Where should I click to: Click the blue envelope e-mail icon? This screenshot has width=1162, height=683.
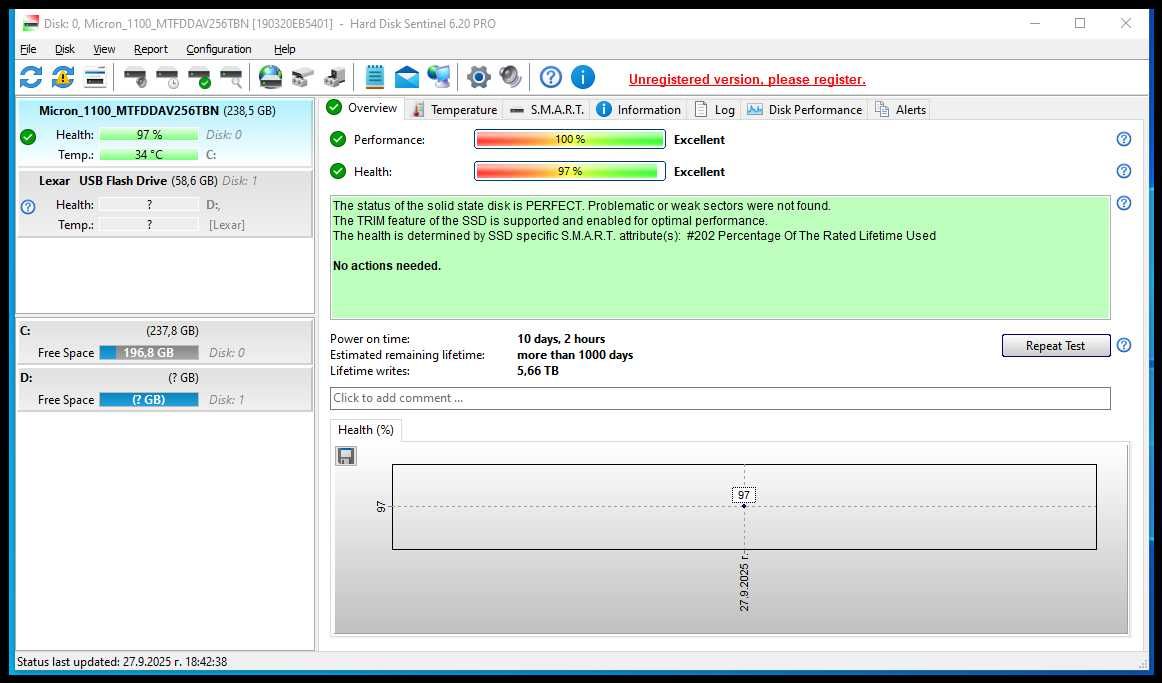click(407, 77)
